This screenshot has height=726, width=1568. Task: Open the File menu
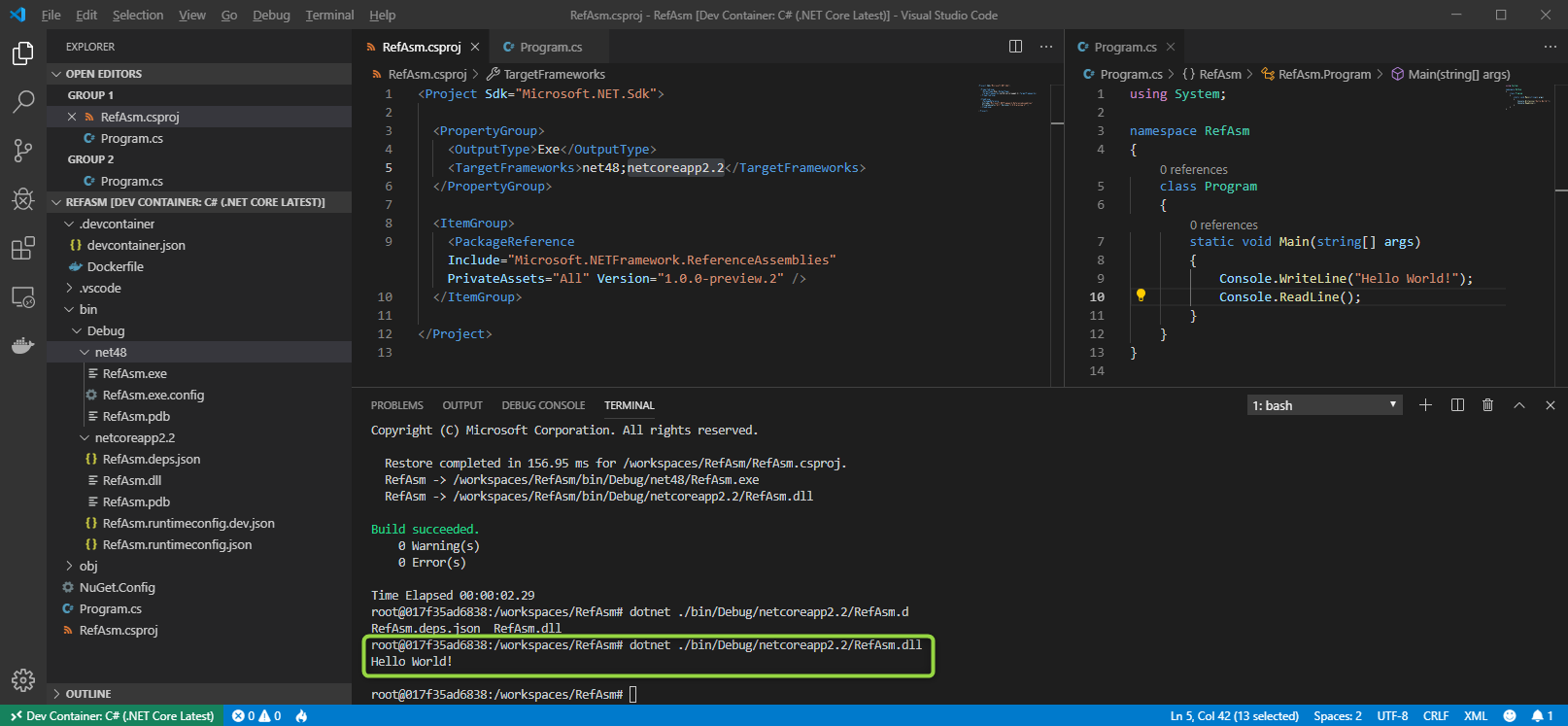(x=51, y=15)
